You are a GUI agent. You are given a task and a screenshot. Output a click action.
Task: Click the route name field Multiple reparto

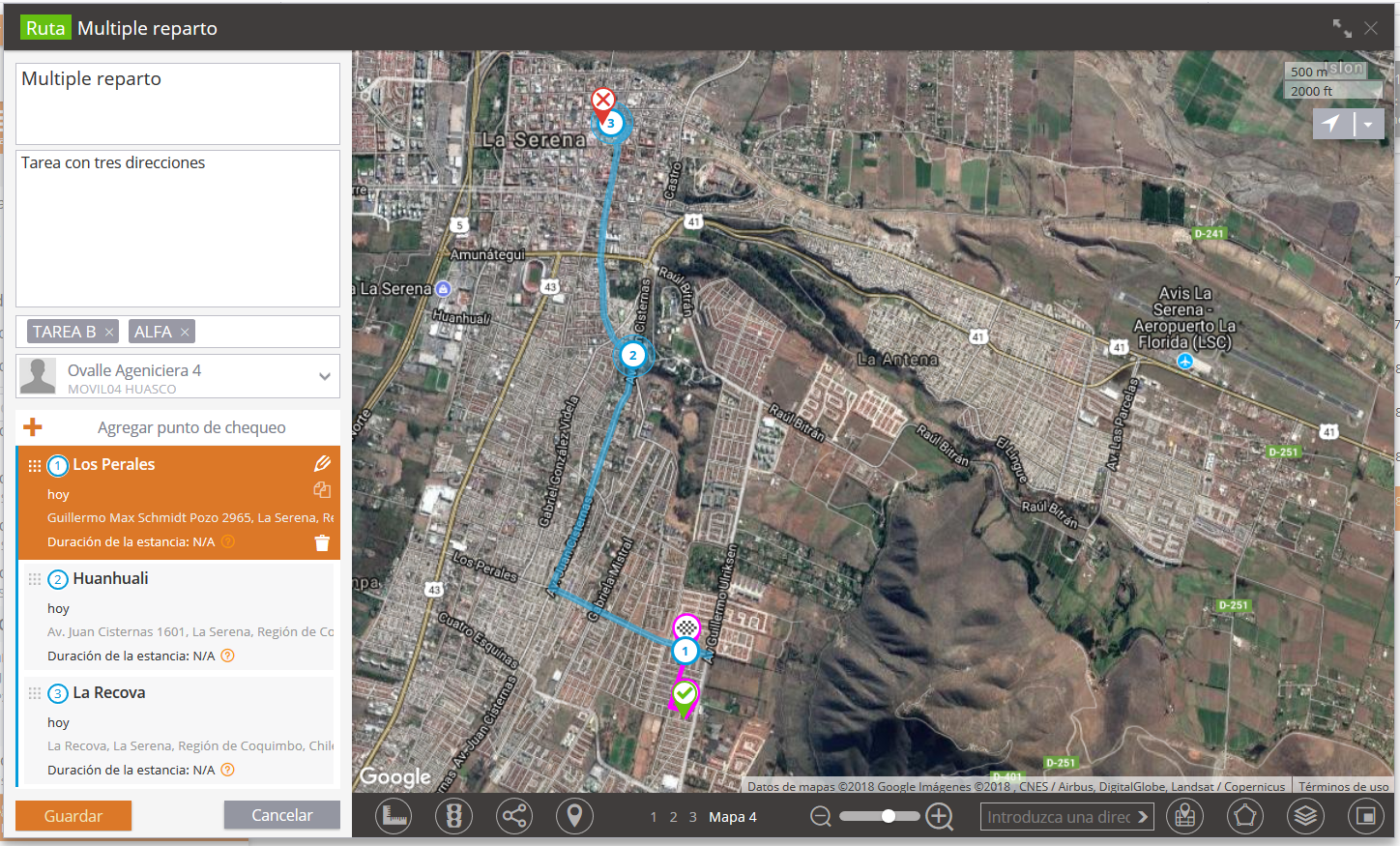[x=178, y=104]
